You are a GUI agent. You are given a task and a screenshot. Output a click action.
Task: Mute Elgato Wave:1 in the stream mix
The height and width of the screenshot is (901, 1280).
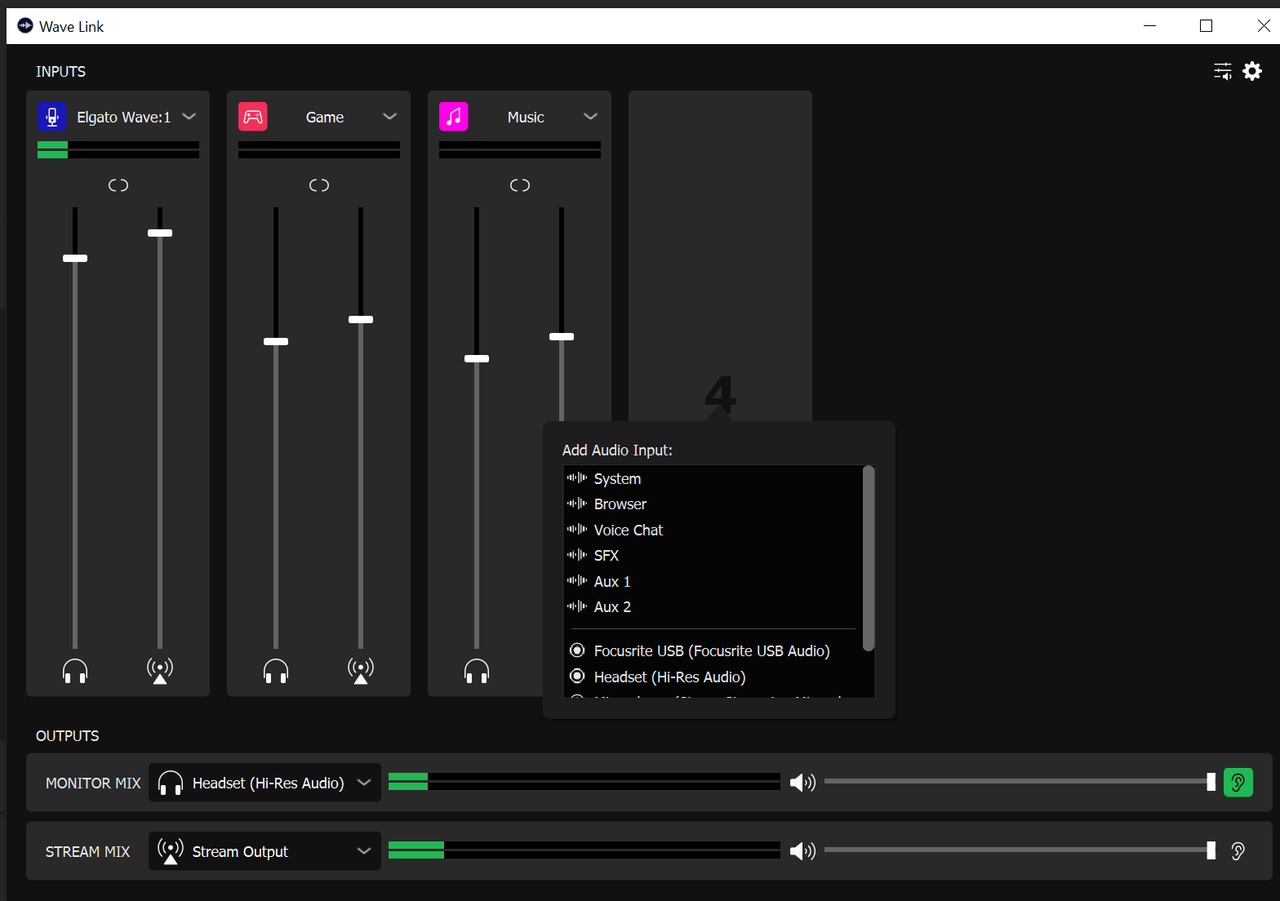(x=160, y=671)
